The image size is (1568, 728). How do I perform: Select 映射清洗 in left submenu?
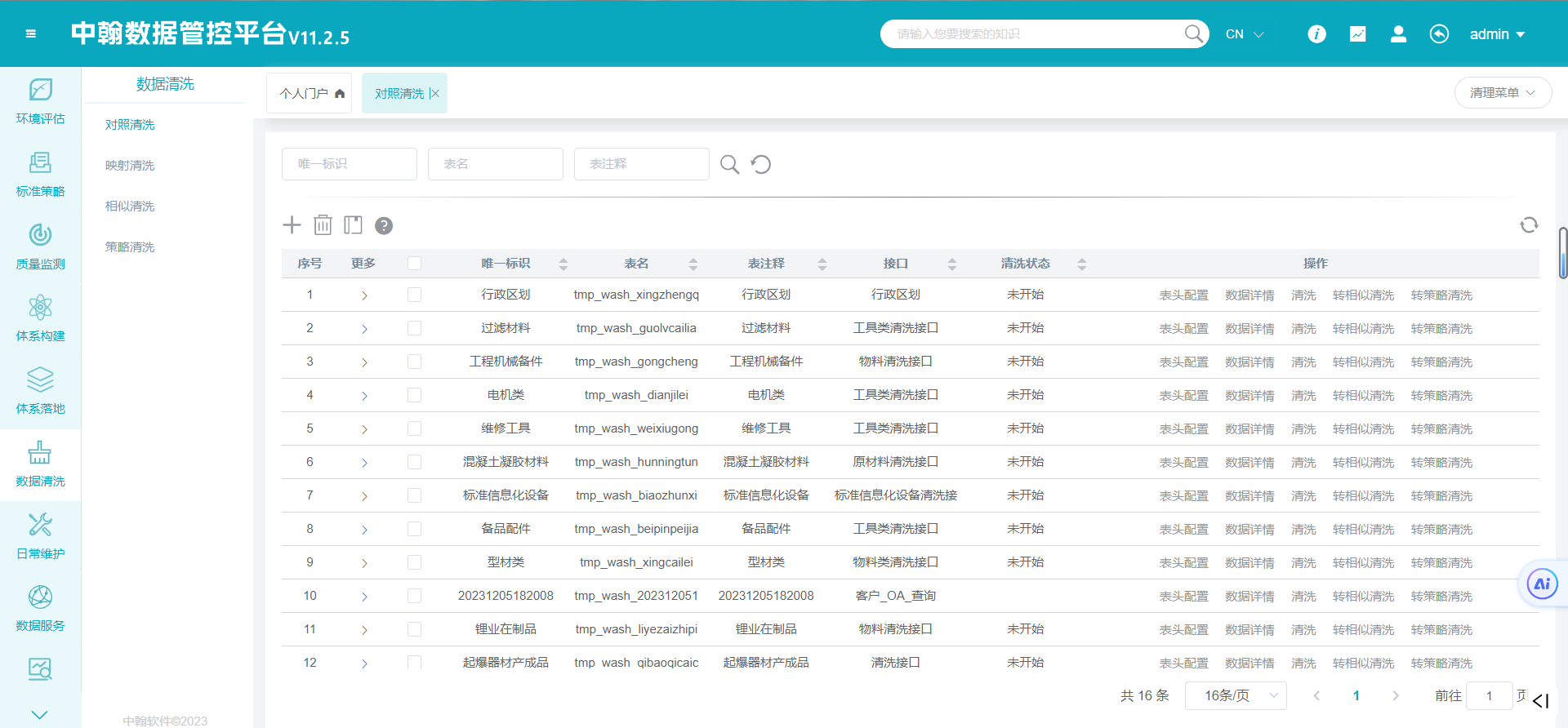(130, 166)
